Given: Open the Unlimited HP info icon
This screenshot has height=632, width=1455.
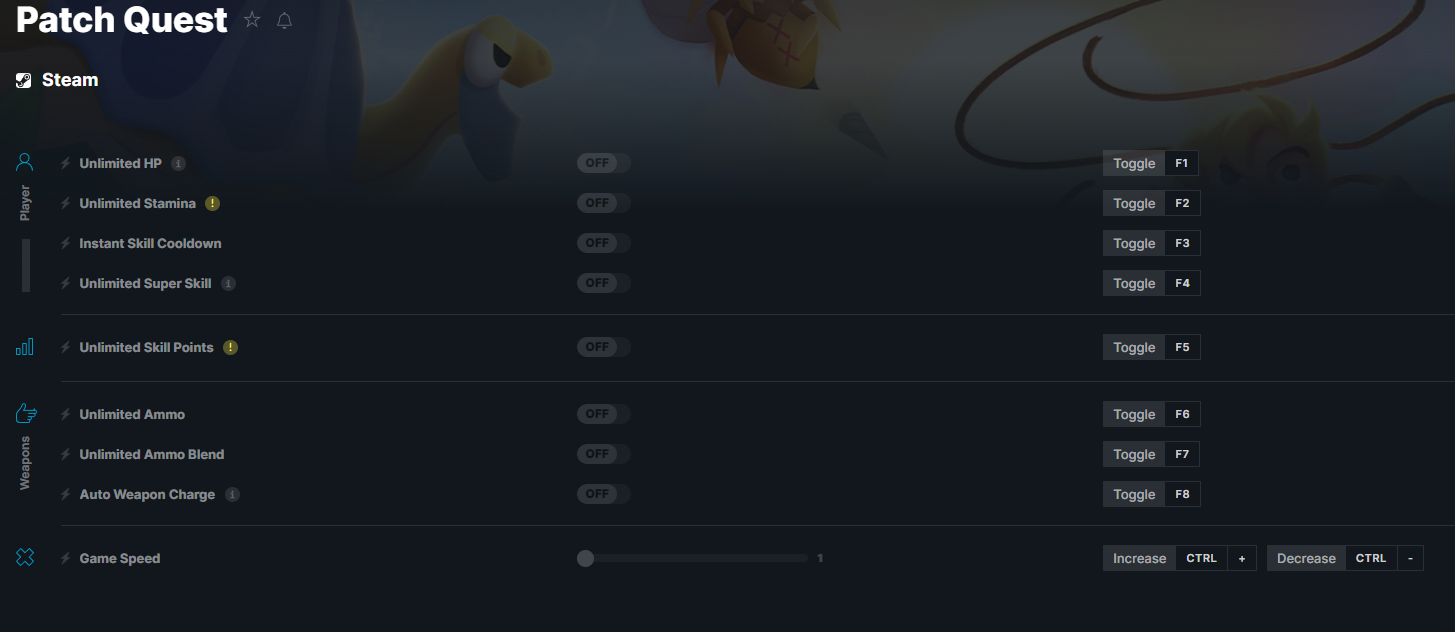Looking at the screenshot, I should point(178,163).
